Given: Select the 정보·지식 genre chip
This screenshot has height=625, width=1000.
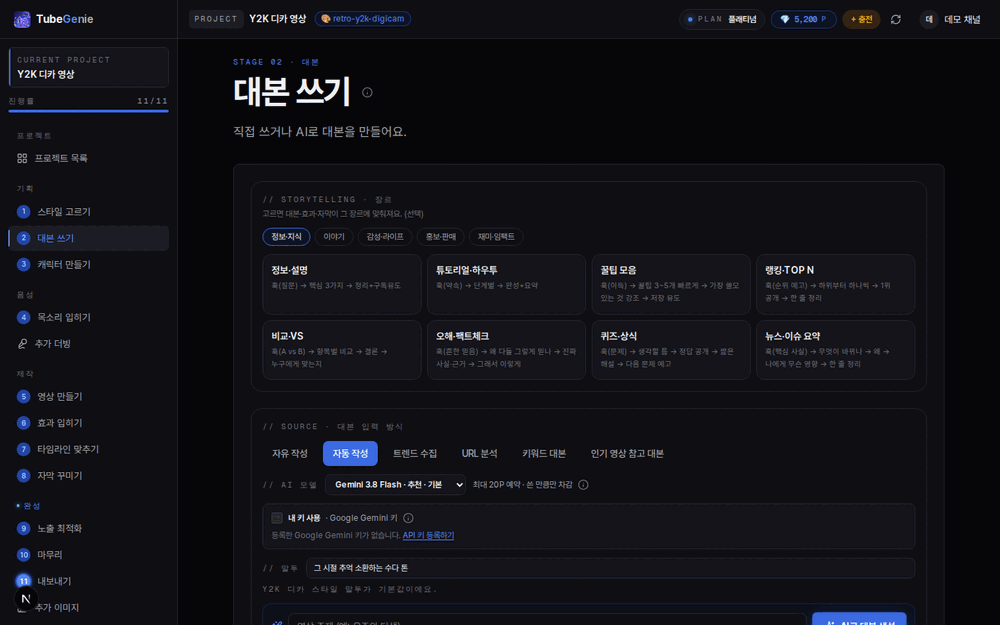Looking at the screenshot, I should [x=286, y=237].
